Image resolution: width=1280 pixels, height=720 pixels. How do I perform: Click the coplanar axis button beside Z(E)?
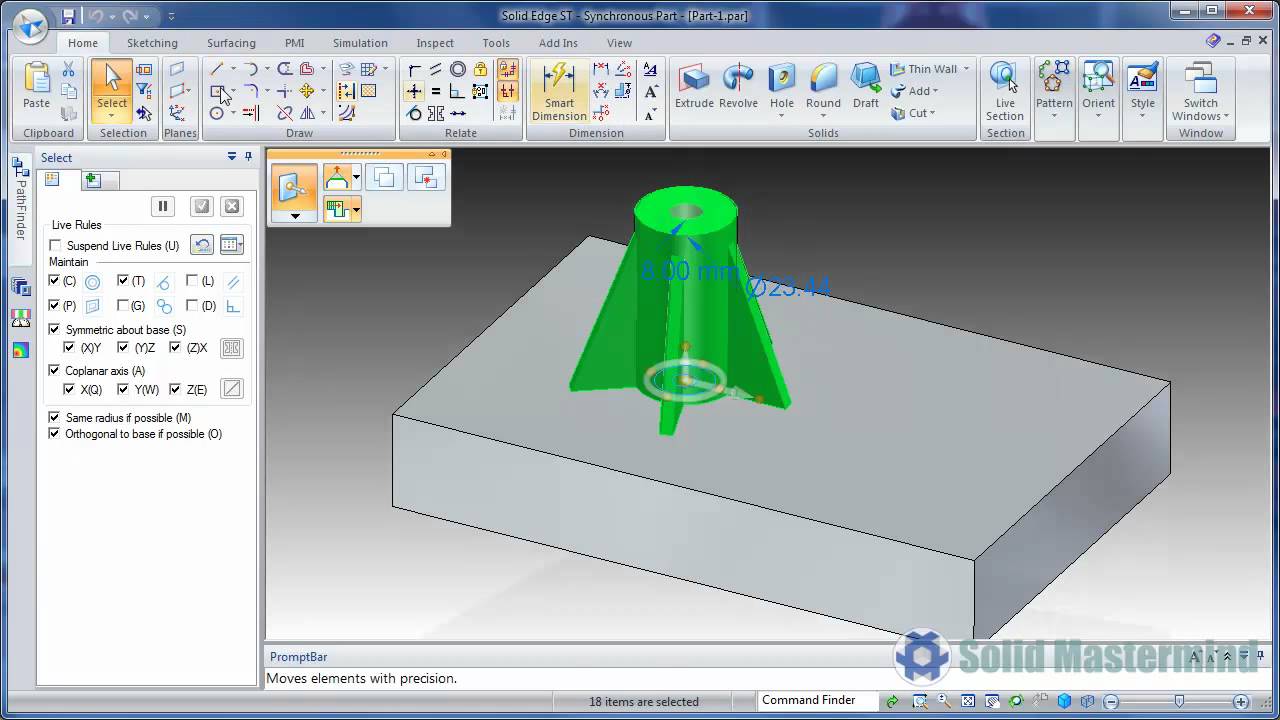point(232,389)
